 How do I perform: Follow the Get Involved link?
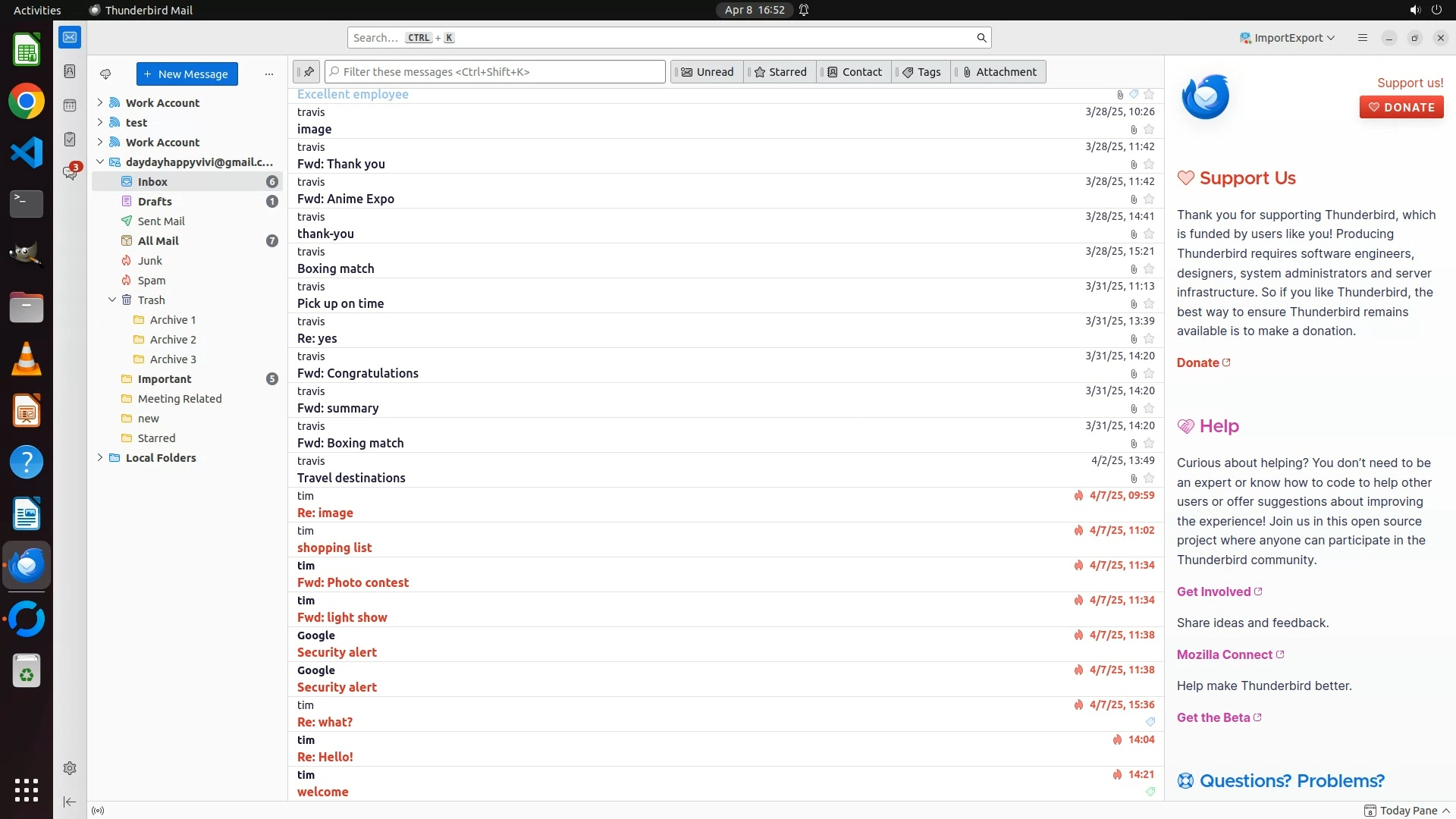1213,591
